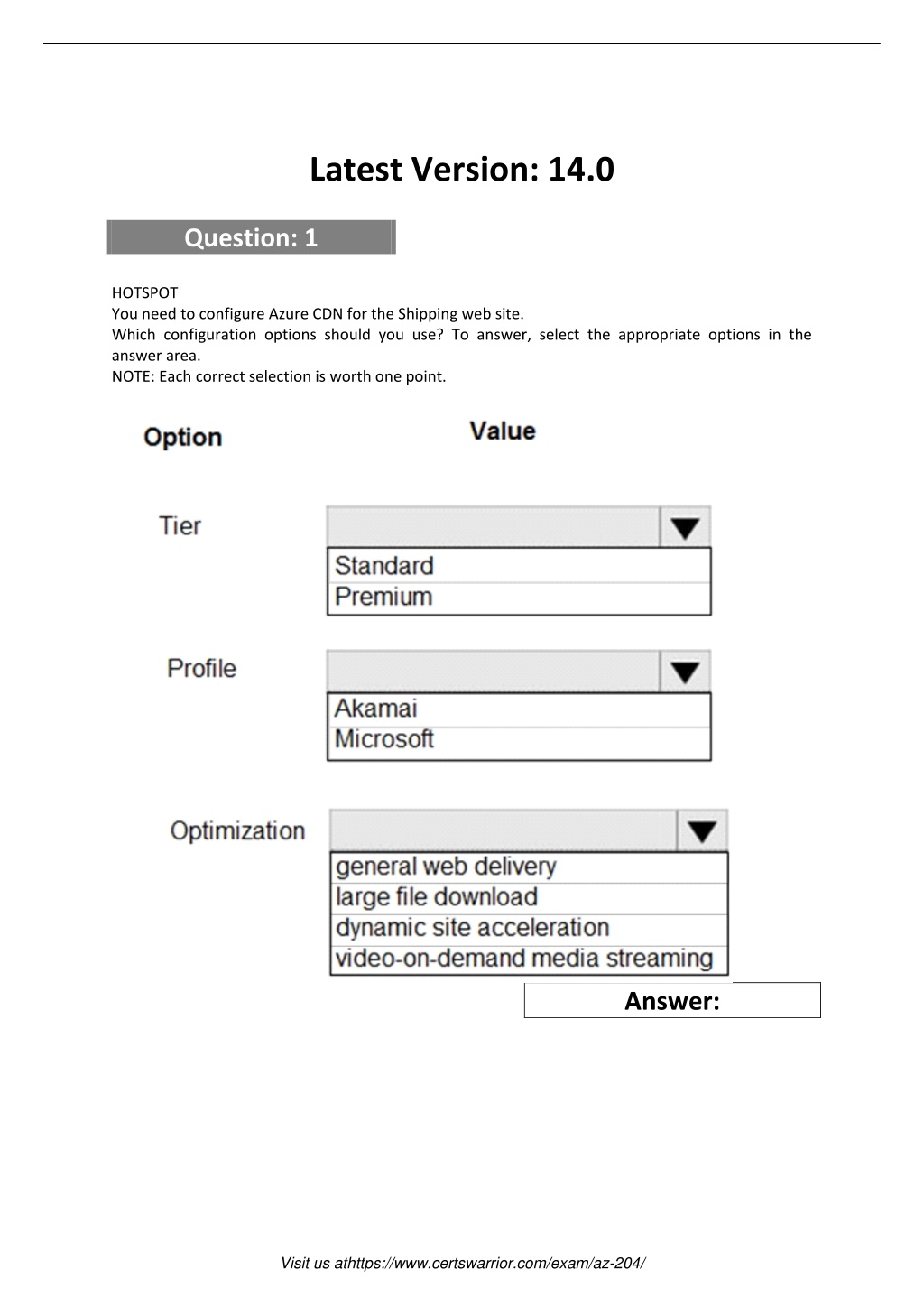Select video-on-demand media streaming option

click(529, 959)
